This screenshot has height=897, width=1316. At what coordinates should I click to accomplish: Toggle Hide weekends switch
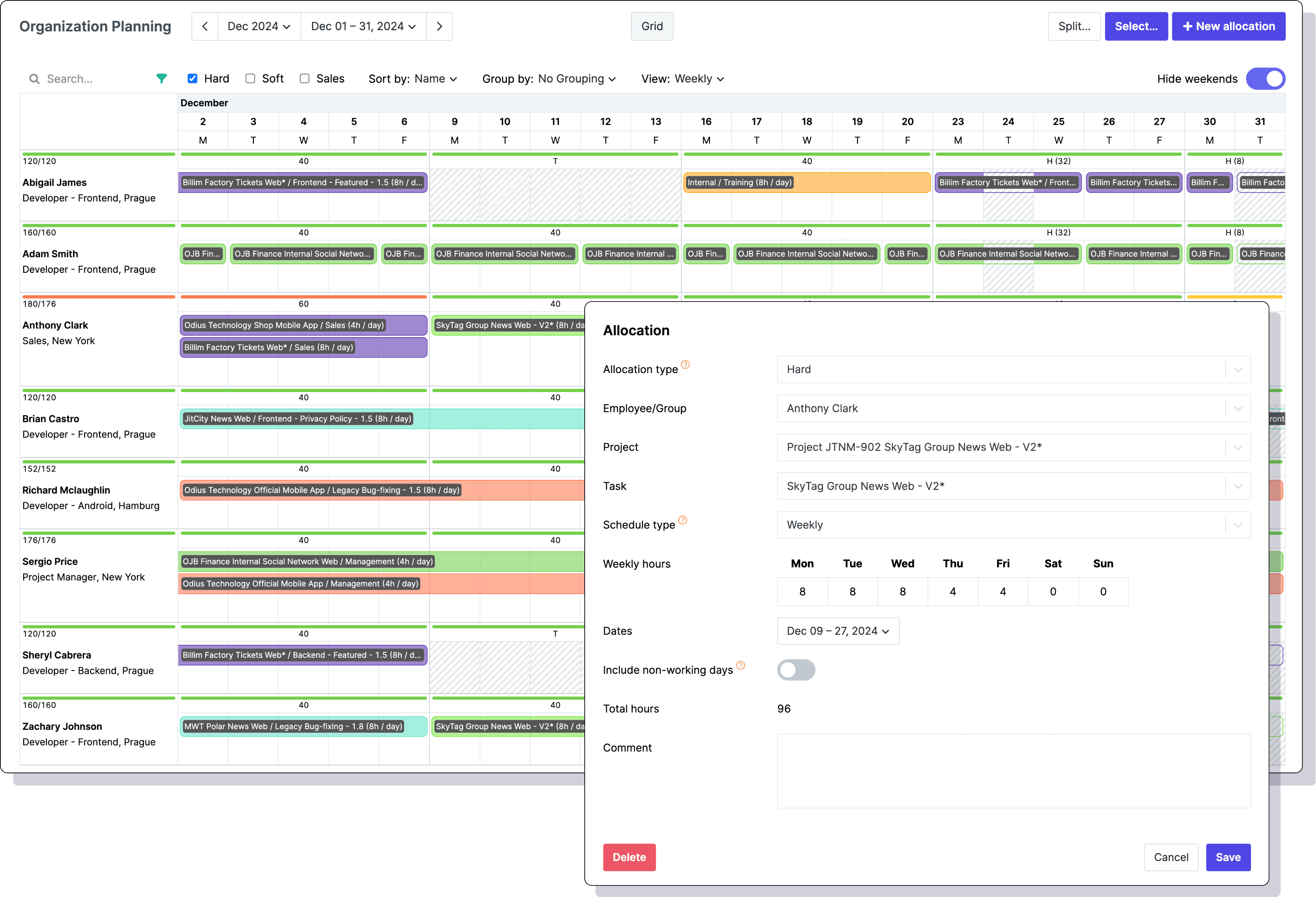click(1266, 78)
